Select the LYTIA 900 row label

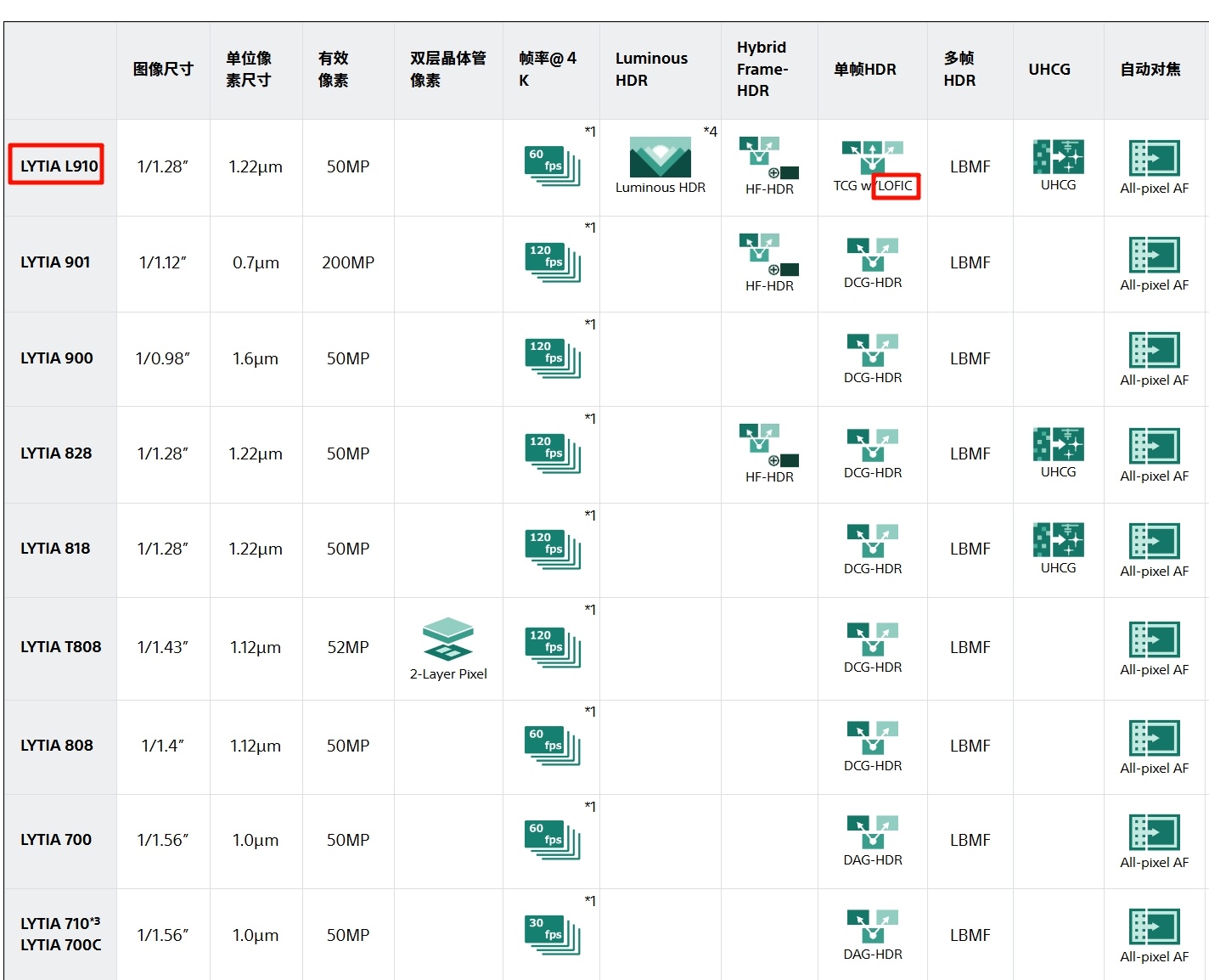point(57,358)
